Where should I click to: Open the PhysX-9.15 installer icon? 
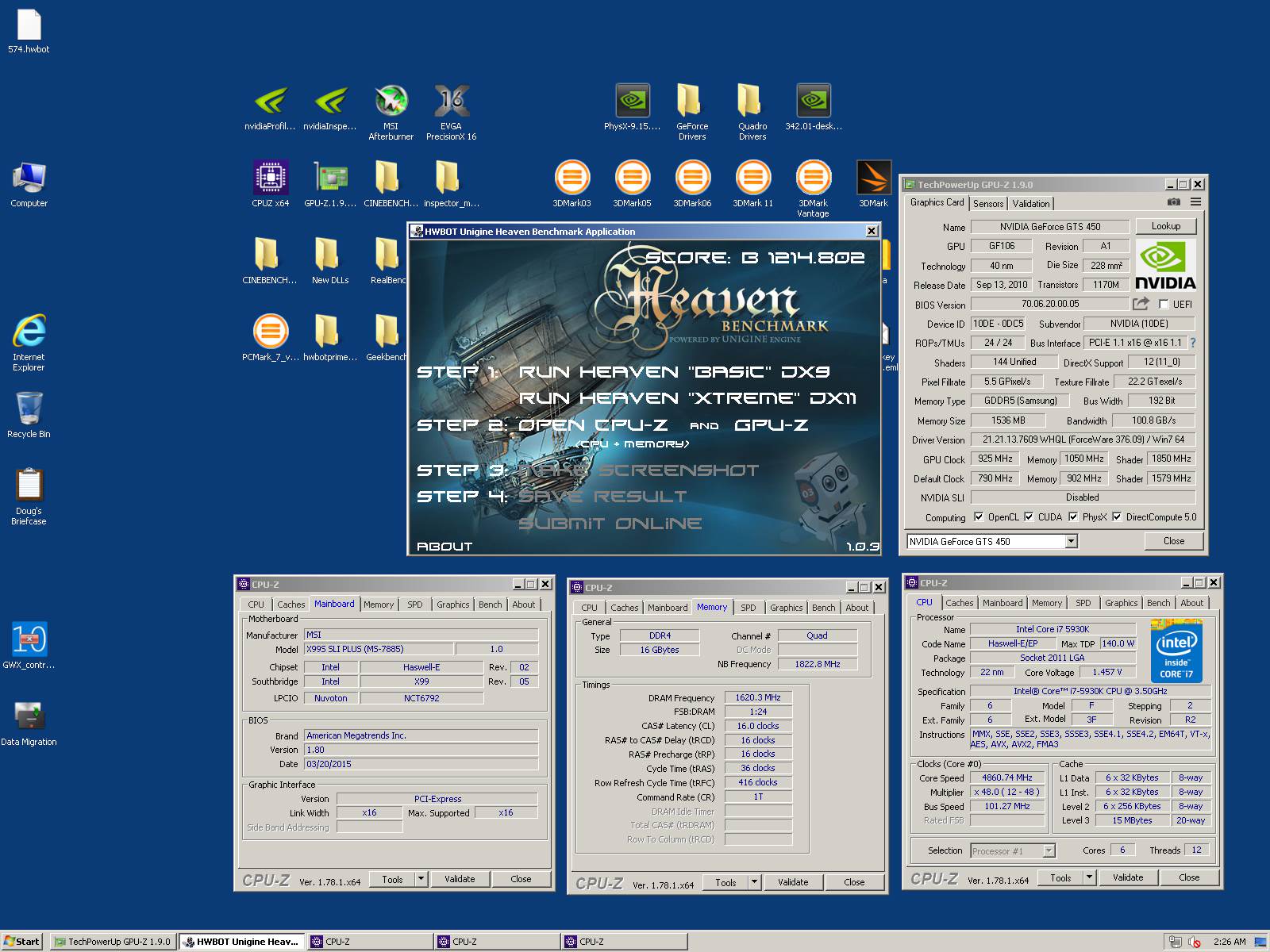(x=632, y=108)
